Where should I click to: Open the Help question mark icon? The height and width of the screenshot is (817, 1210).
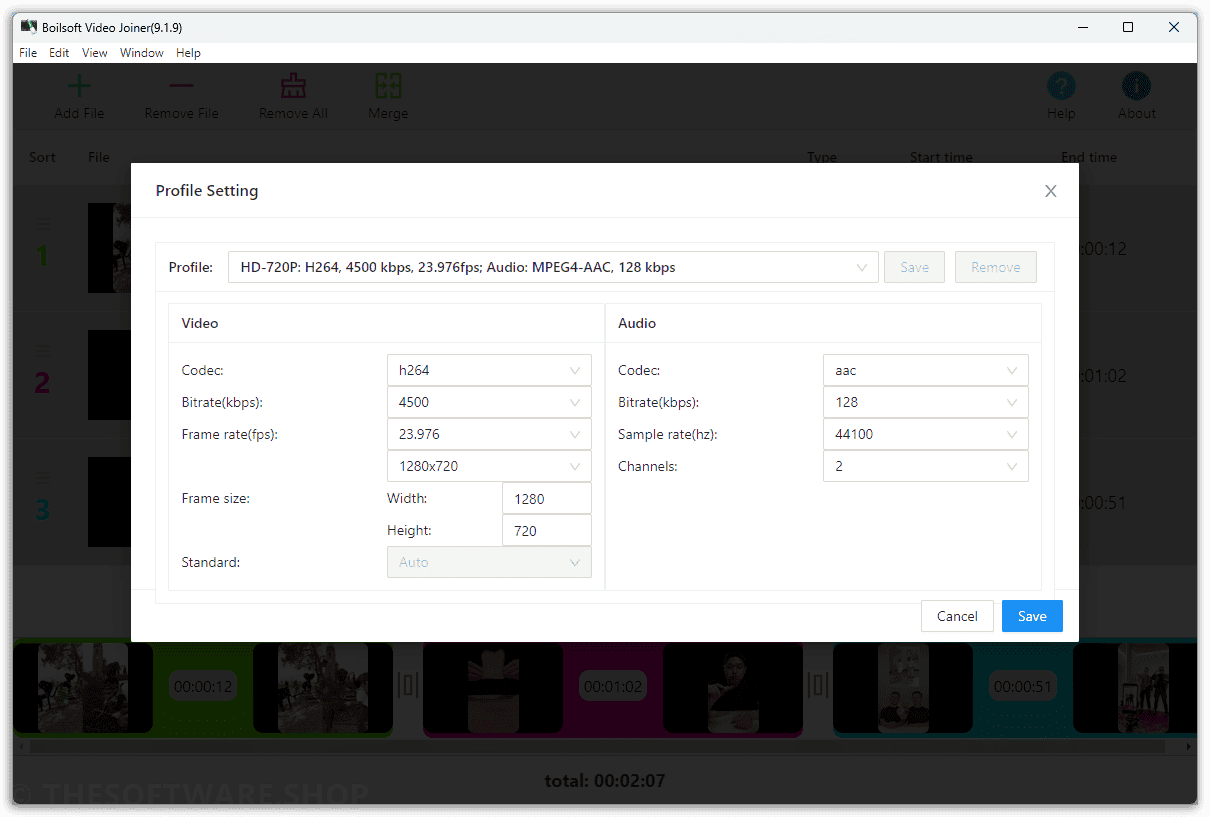pyautogui.click(x=1061, y=86)
